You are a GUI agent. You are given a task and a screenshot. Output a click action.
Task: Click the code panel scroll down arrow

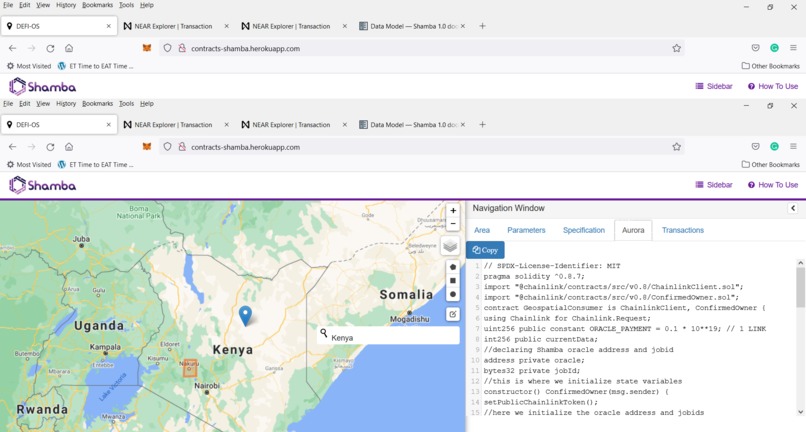pos(800,412)
